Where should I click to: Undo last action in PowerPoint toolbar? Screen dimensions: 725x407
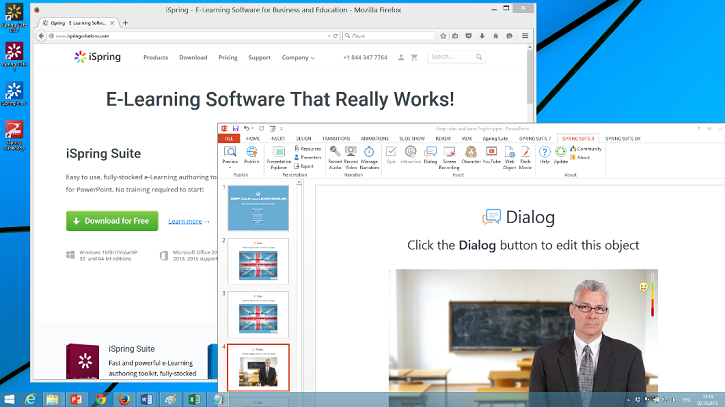246,129
